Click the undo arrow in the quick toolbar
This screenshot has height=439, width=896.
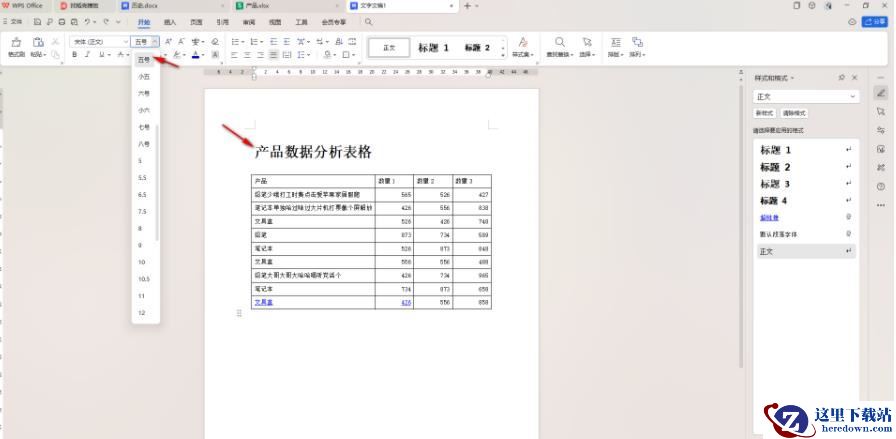pyautogui.click(x=88, y=21)
